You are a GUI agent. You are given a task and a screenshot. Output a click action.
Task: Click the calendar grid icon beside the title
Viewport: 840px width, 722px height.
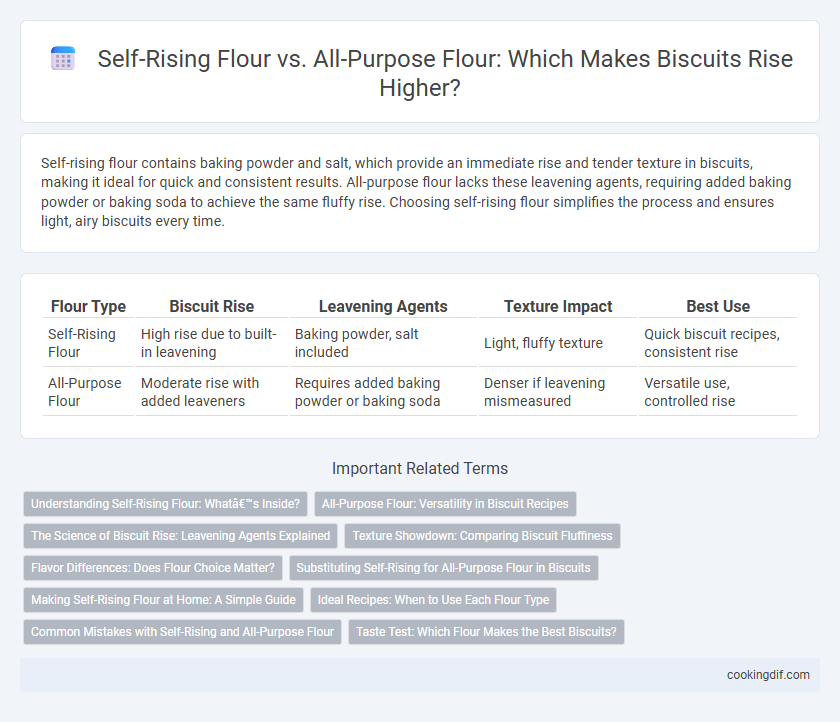pos(63,59)
